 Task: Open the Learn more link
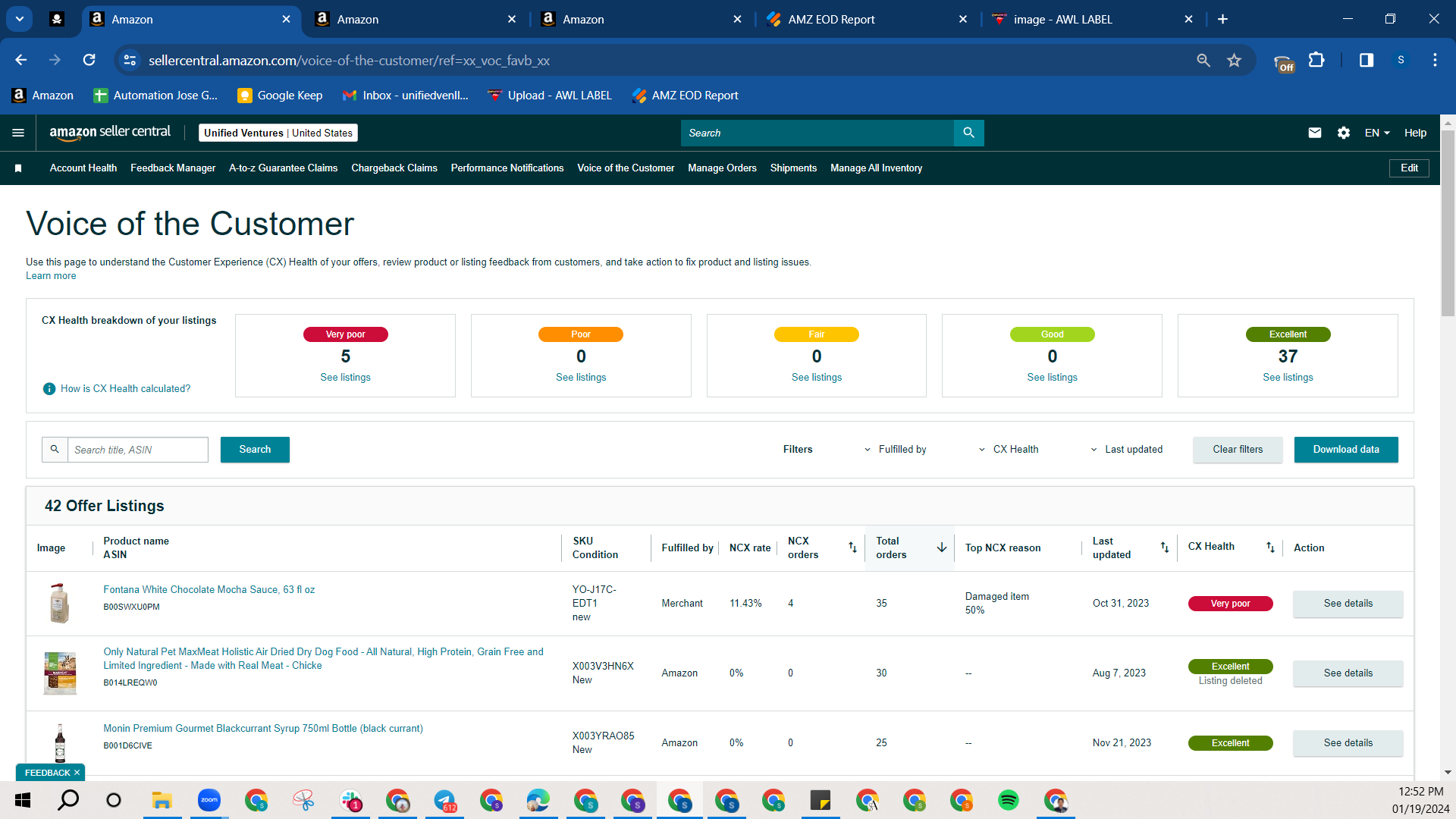point(51,276)
